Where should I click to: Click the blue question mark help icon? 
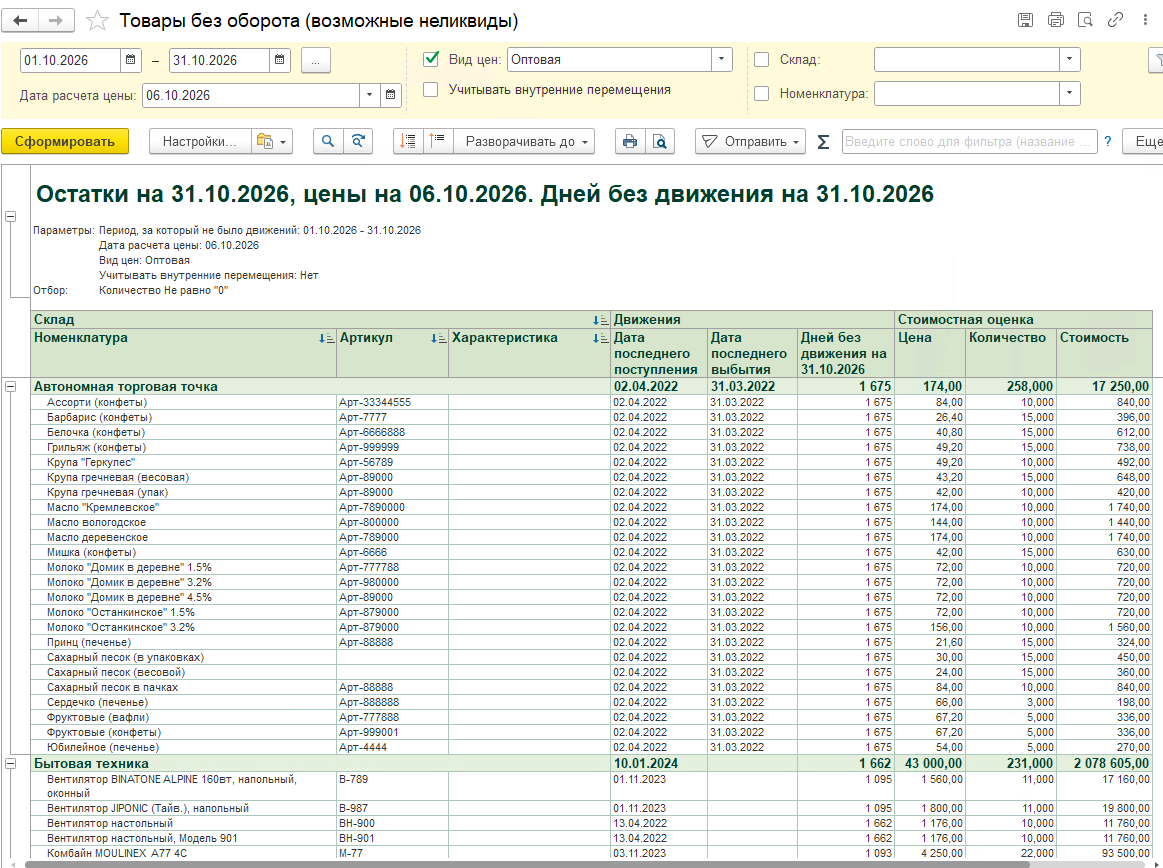tap(1107, 141)
